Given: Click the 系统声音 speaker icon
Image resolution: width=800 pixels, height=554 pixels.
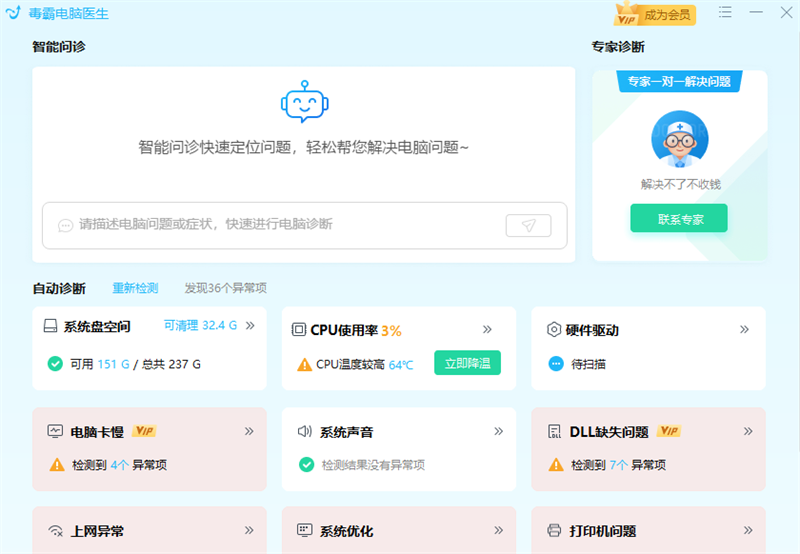Looking at the screenshot, I should pos(305,432).
